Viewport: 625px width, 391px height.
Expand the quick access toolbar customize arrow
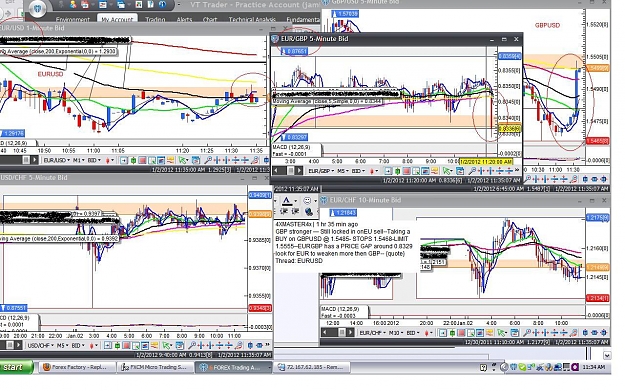click(x=178, y=4)
